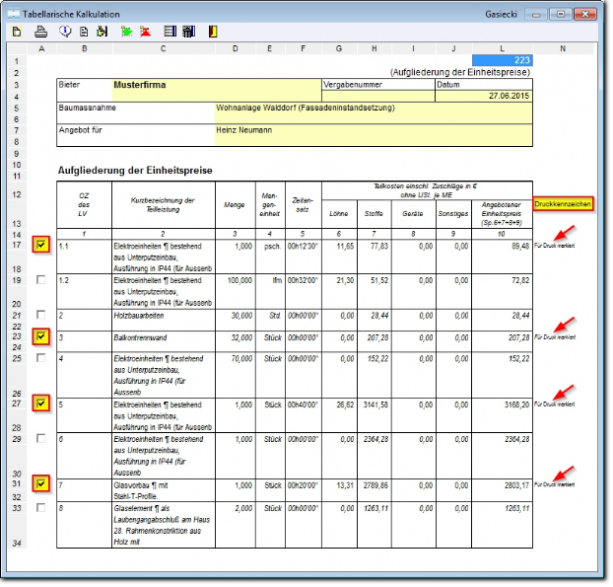The image size is (613, 587).
Task: Check print checkbox for Holzbauarbeiten row
Action: pyautogui.click(x=41, y=315)
